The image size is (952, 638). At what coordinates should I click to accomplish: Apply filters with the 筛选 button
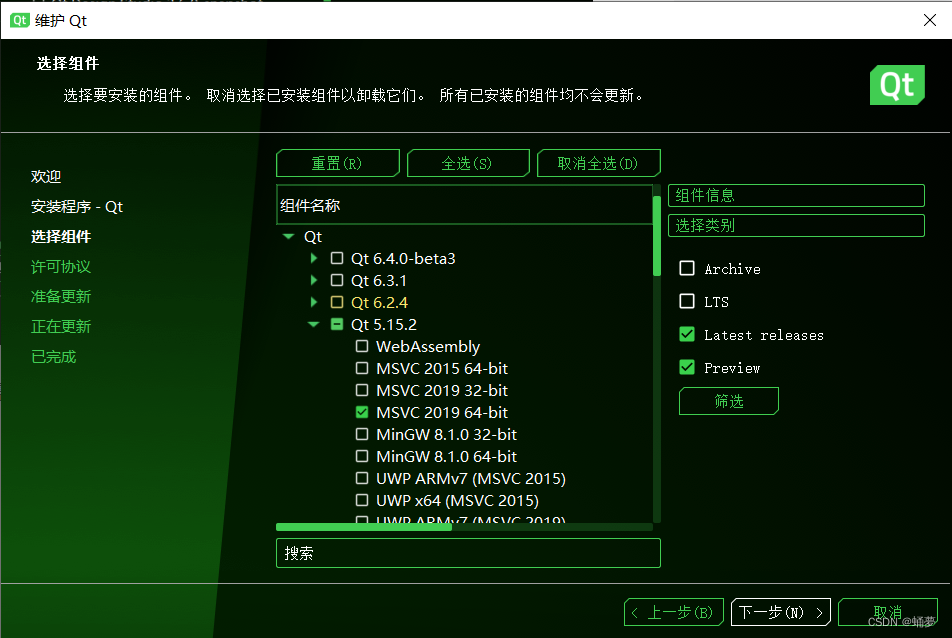[729, 401]
